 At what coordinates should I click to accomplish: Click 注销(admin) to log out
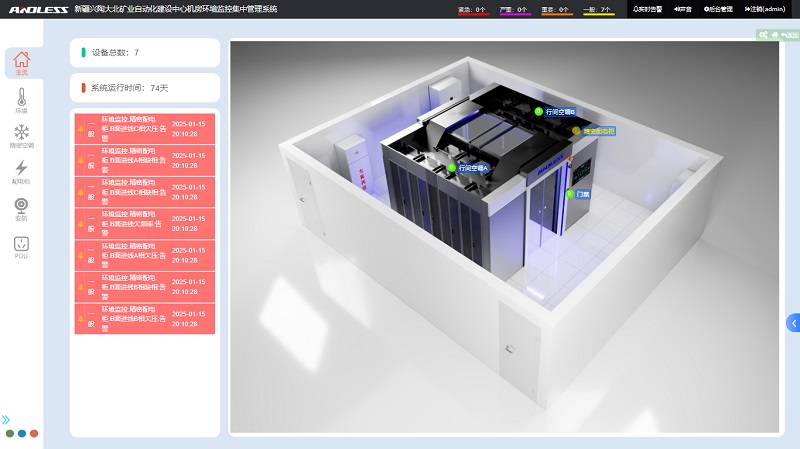click(x=766, y=8)
